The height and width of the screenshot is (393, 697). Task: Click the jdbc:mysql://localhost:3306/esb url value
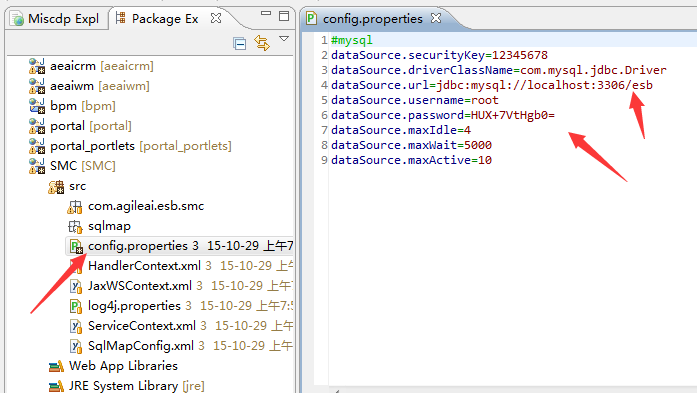click(545, 85)
